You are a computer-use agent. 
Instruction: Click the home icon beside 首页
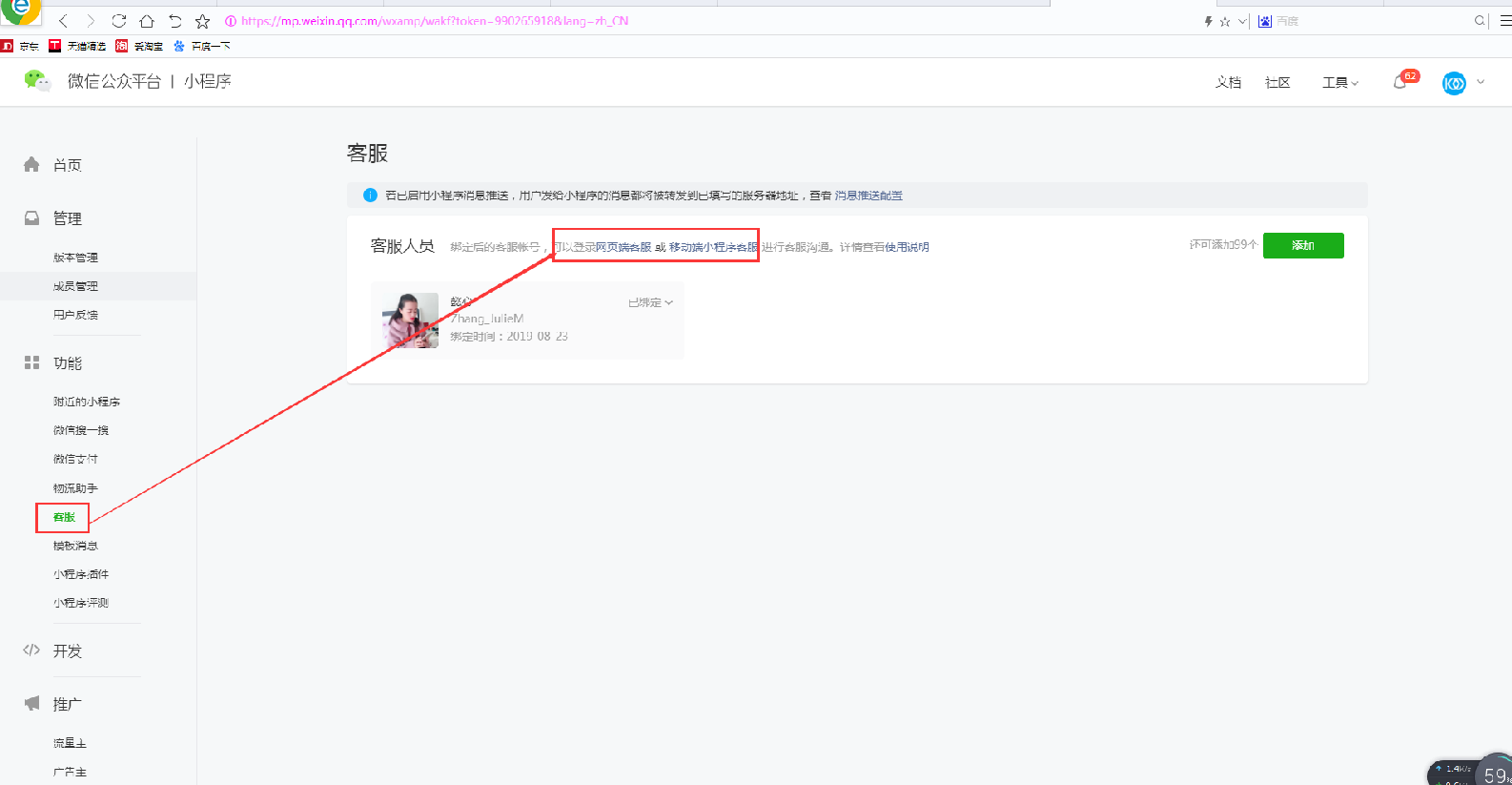click(31, 164)
